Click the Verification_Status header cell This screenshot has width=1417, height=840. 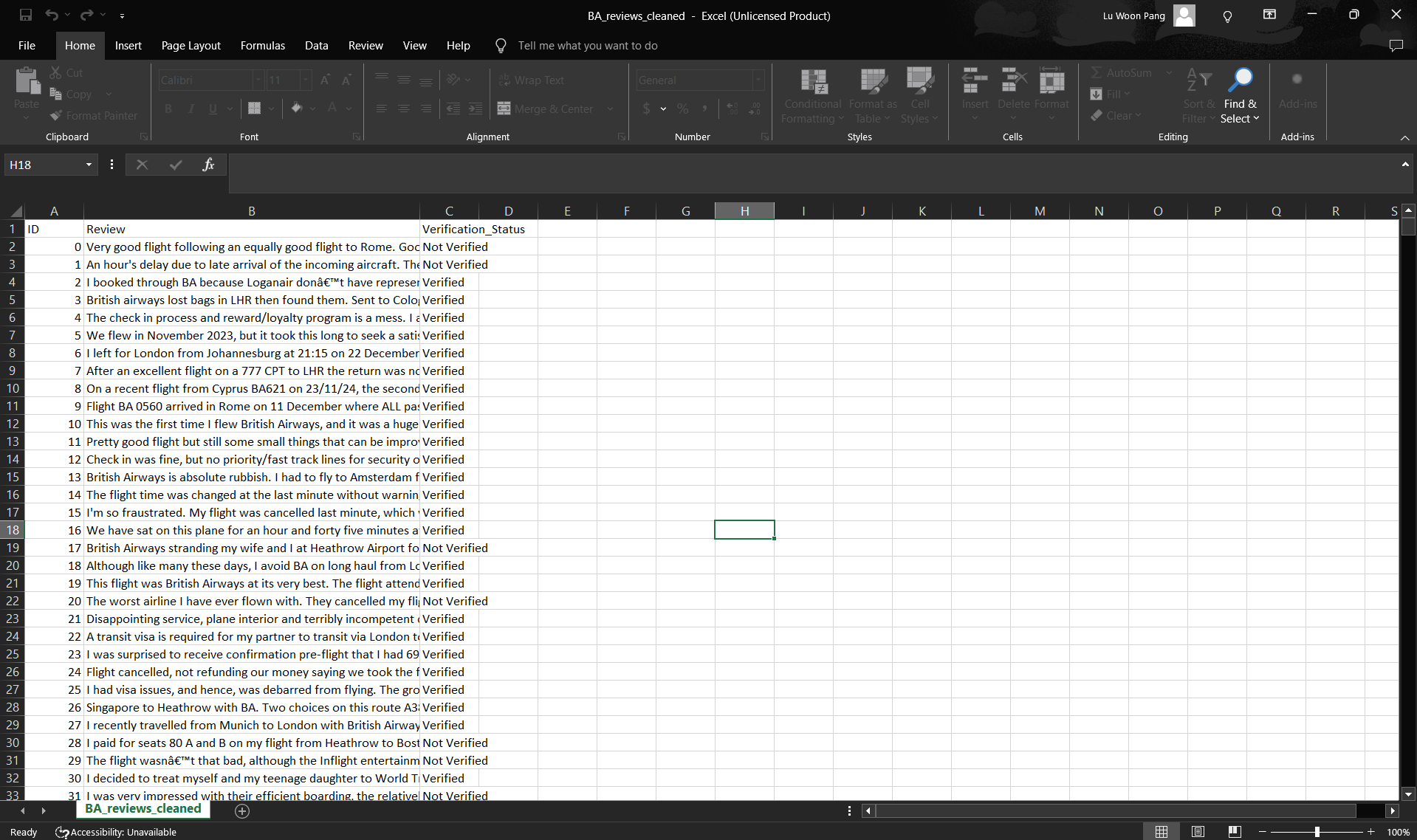(473, 230)
